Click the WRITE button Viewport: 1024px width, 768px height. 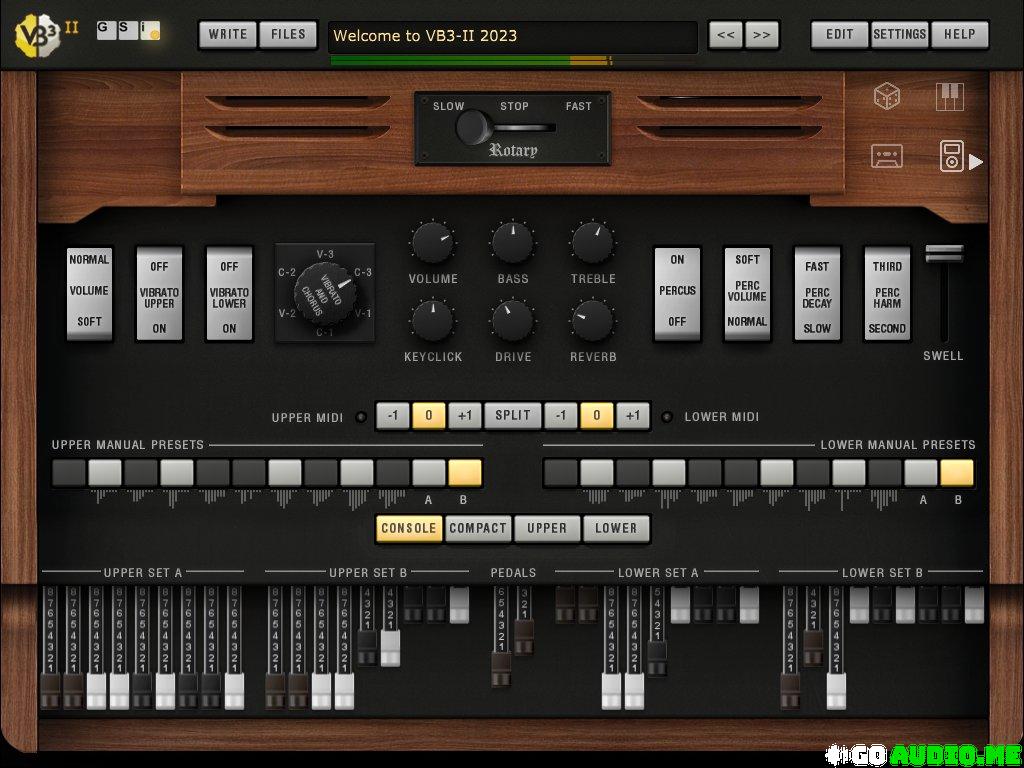(228, 35)
